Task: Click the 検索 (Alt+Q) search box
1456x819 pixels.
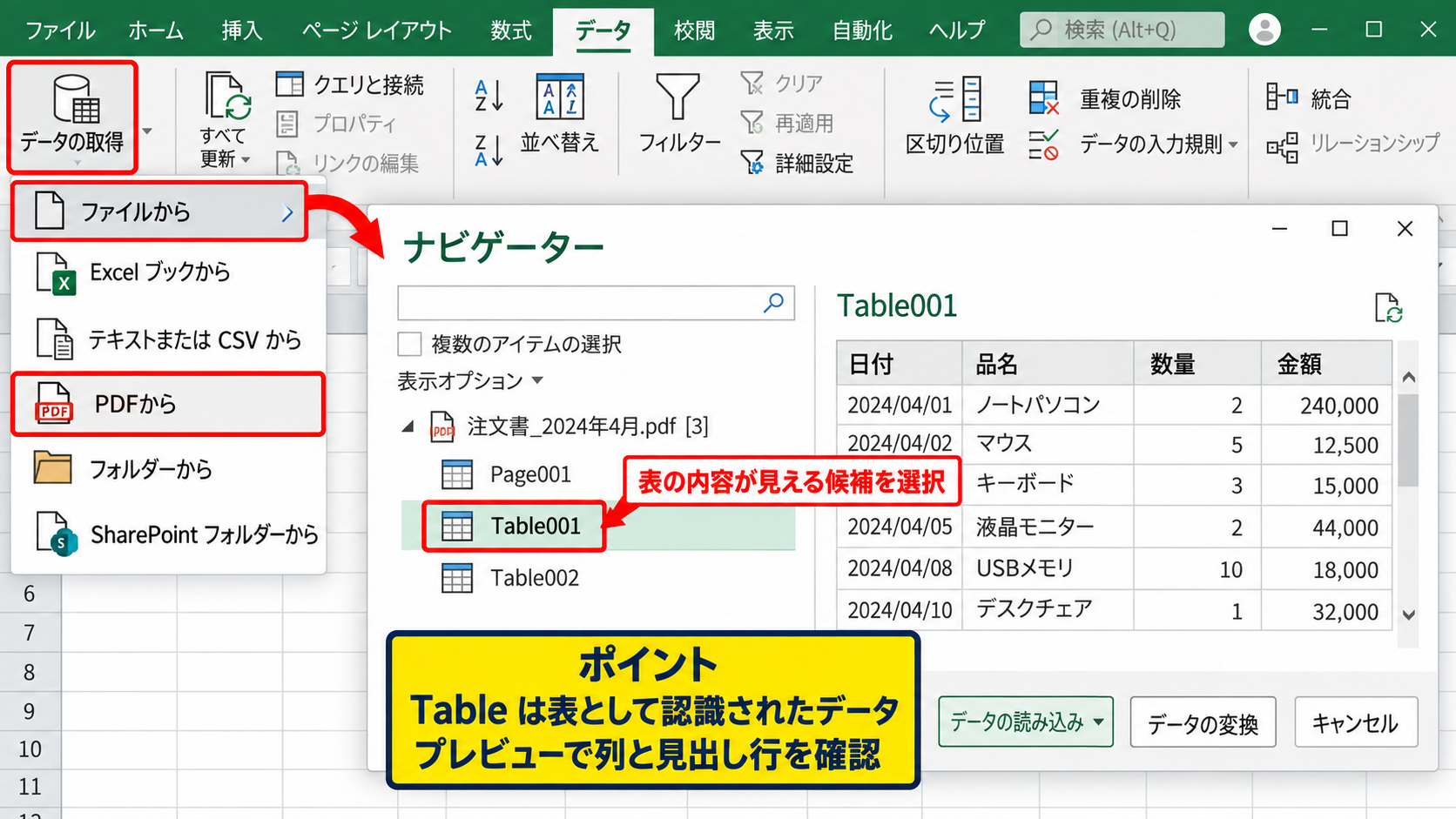Action: click(1122, 30)
